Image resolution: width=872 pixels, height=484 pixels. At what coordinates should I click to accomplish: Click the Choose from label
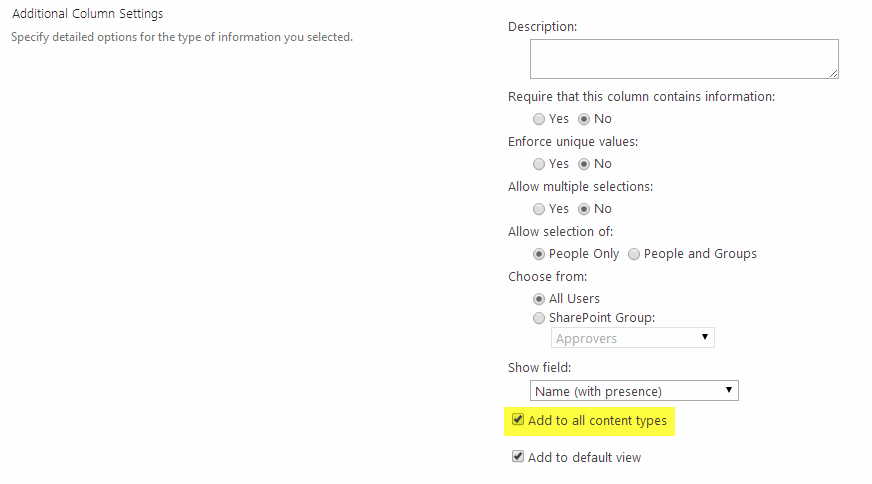pyautogui.click(x=547, y=276)
